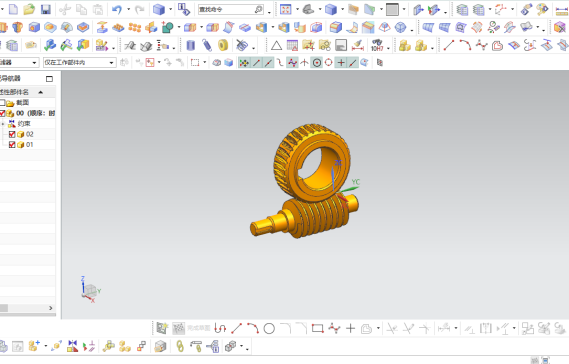
Task: Select the section folder tree item
Action: 22,103
